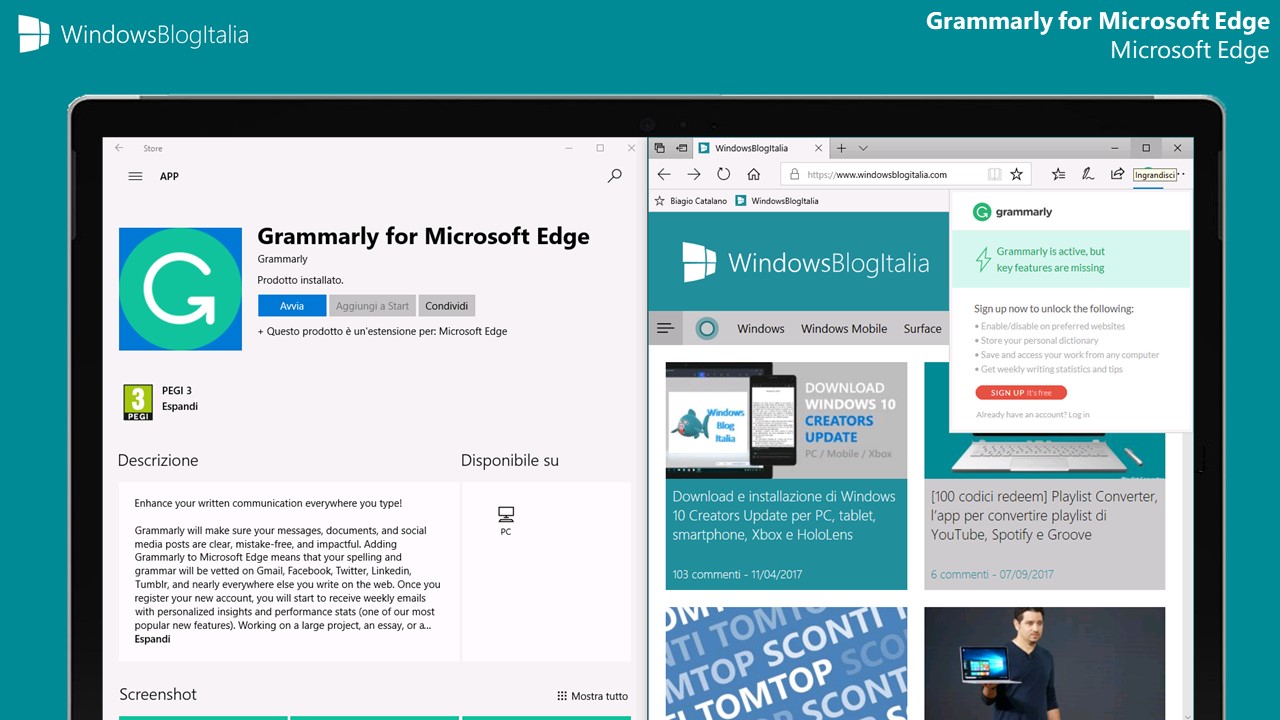
Task: Click the 'Screenshot' section heading
Action: click(158, 694)
